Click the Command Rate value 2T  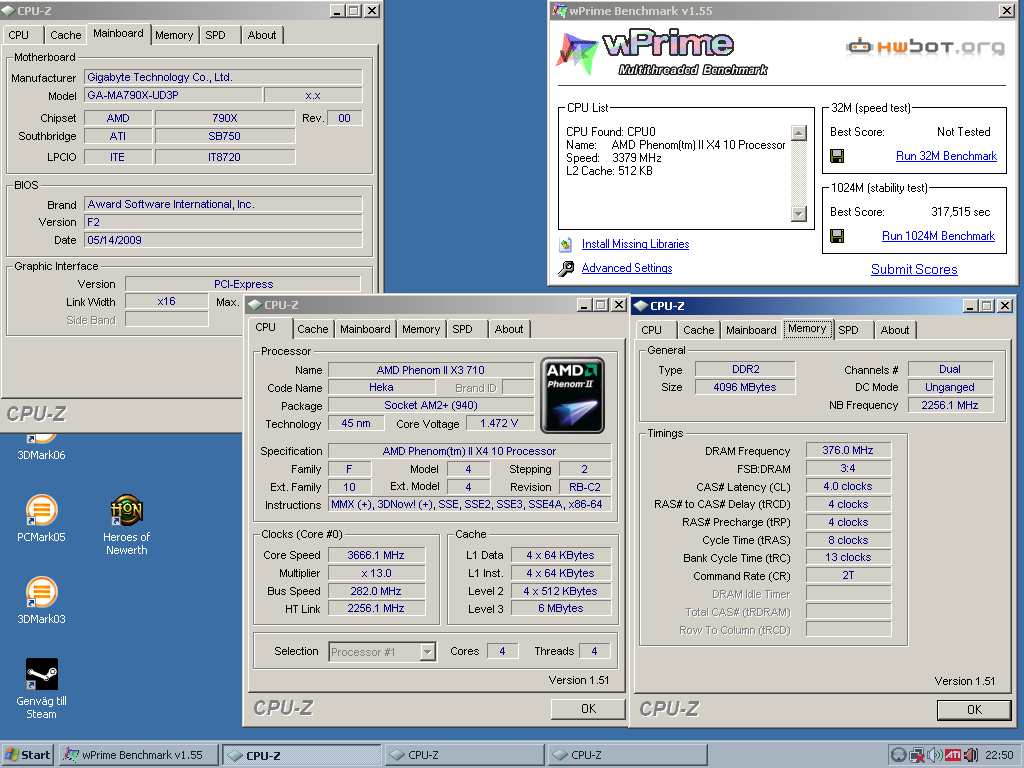pos(848,575)
